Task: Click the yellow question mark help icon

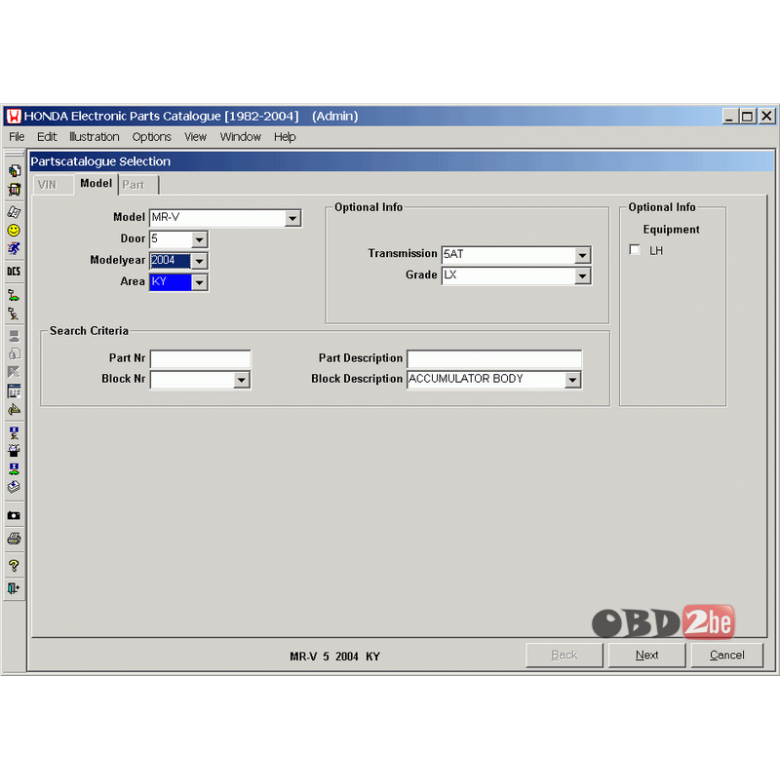Action: click(x=14, y=566)
